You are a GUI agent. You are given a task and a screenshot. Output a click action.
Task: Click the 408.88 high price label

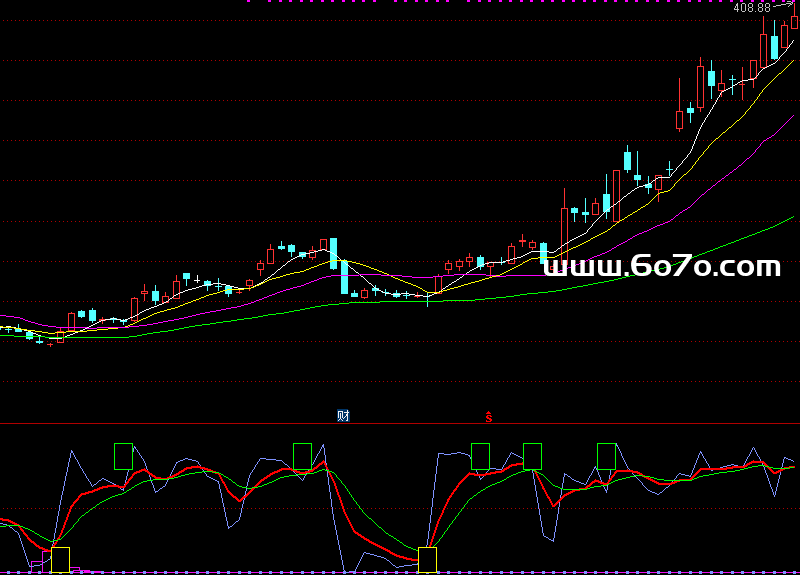tap(752, 8)
